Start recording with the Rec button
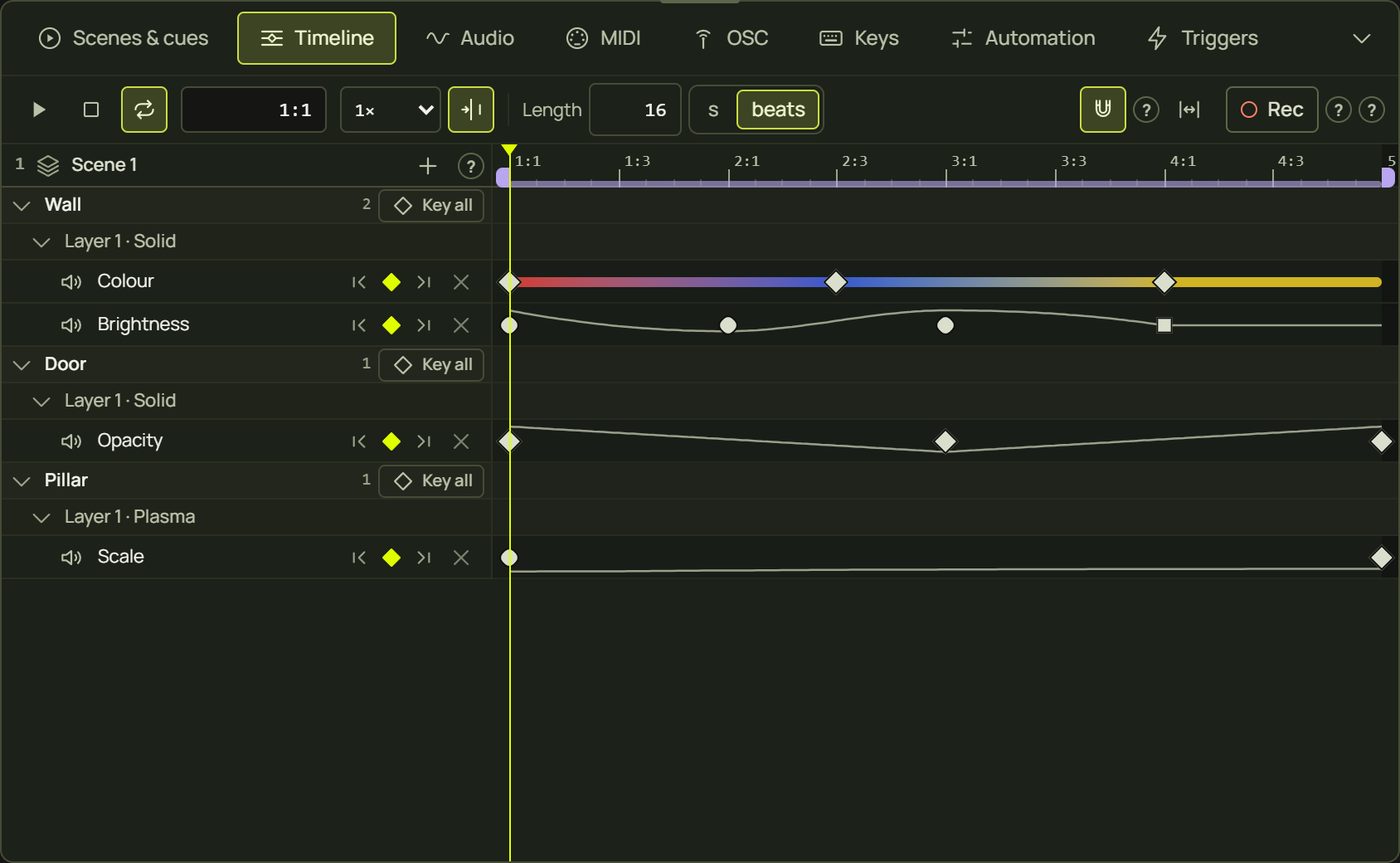The width and height of the screenshot is (1400, 863). point(1272,110)
